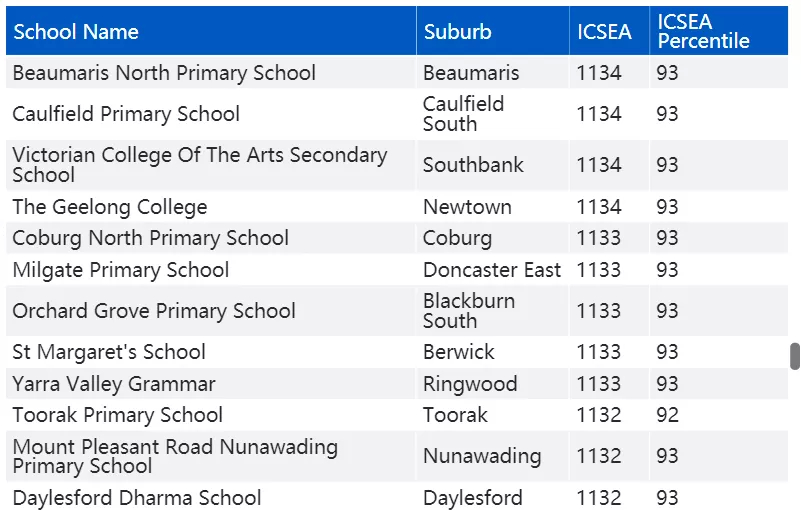Select Yarra Valley Grammar row

pyautogui.click(x=397, y=383)
